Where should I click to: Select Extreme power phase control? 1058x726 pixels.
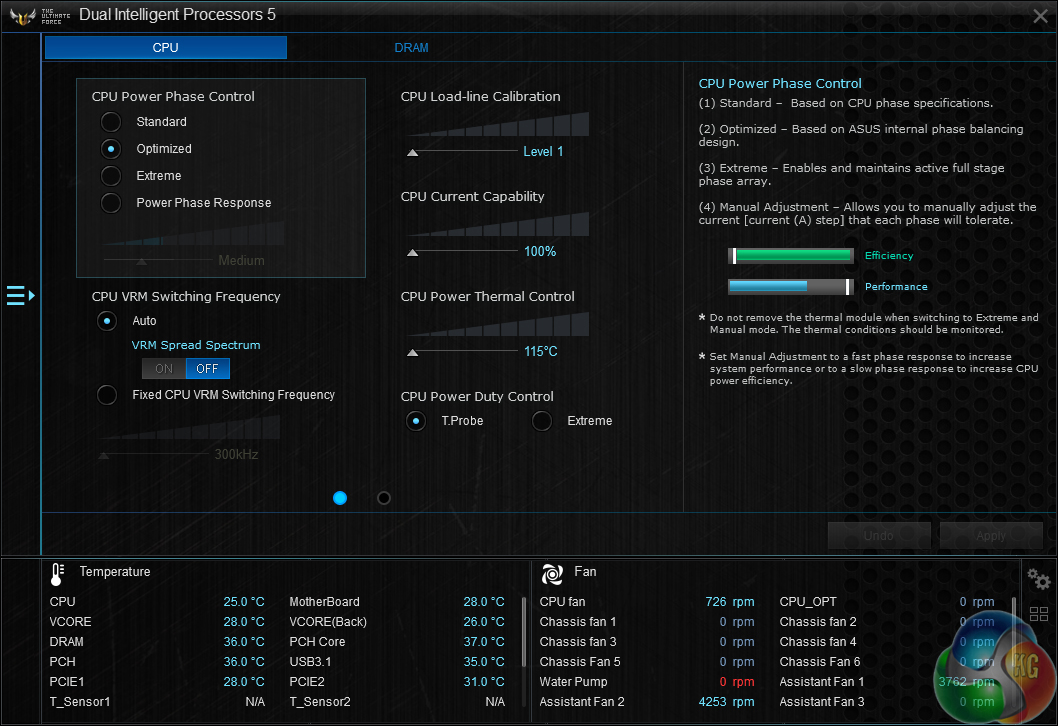[111, 176]
